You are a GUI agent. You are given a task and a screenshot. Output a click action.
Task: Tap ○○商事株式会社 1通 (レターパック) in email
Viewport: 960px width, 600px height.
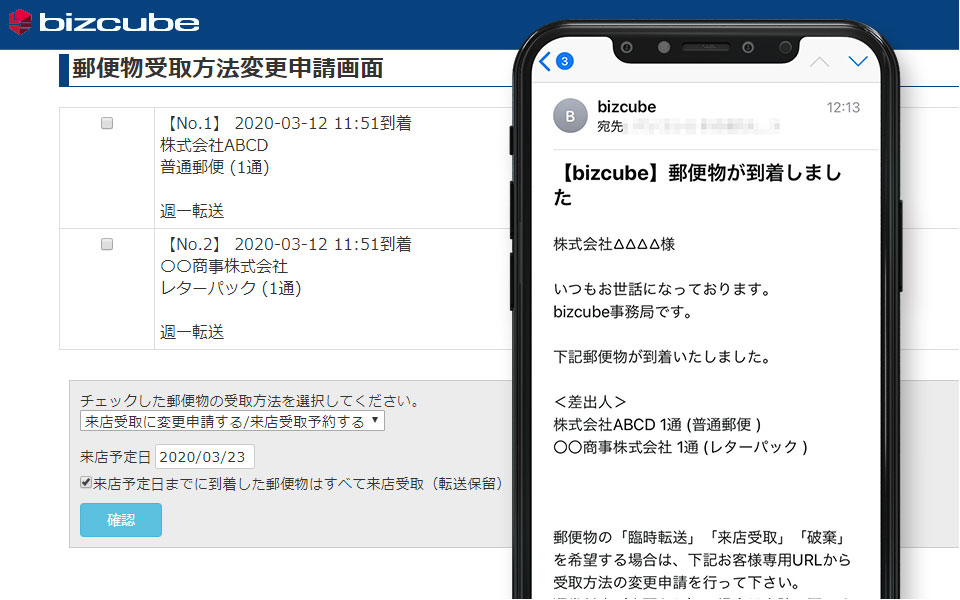(x=681, y=448)
